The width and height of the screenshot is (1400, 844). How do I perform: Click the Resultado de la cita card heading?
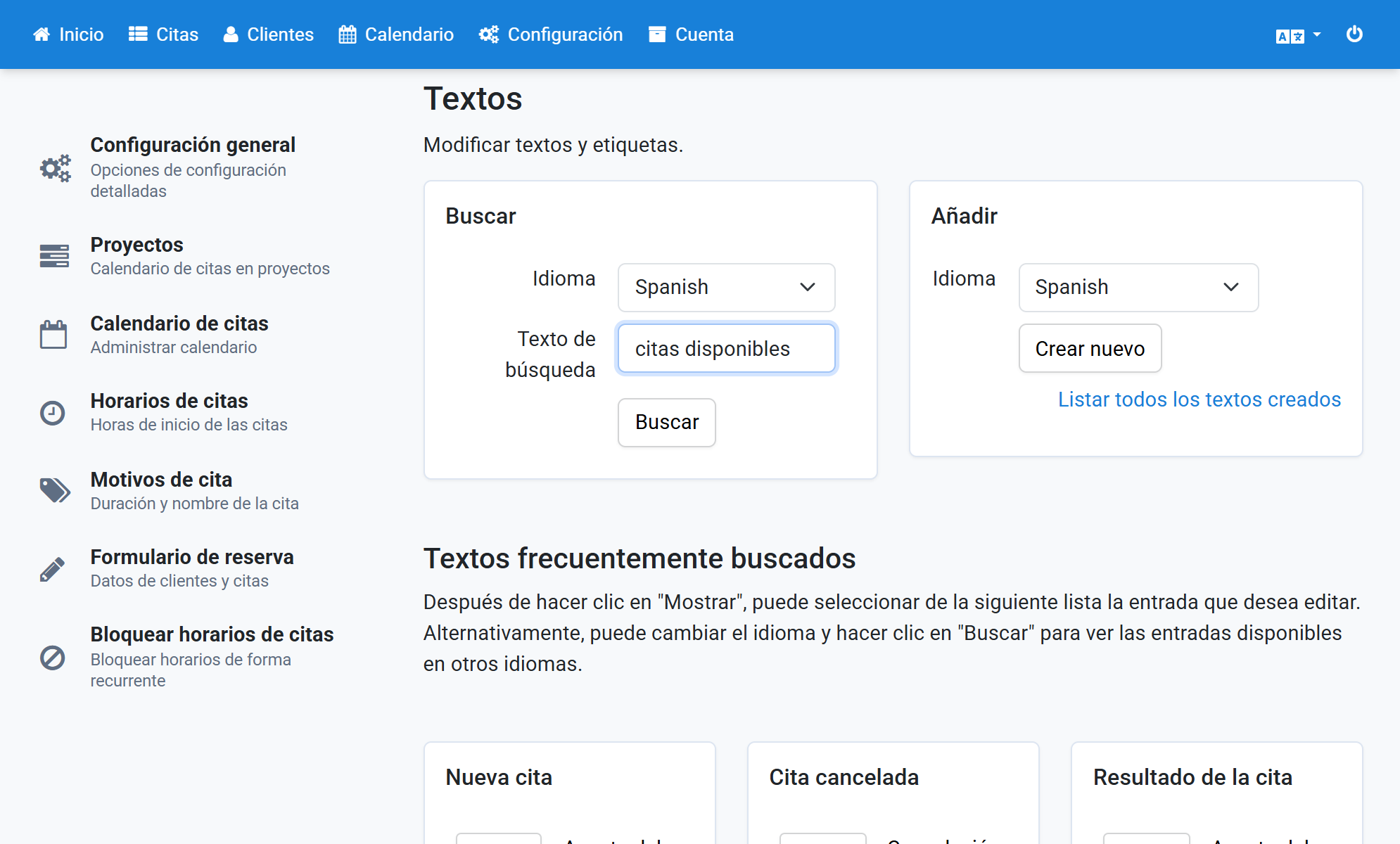click(x=1192, y=777)
